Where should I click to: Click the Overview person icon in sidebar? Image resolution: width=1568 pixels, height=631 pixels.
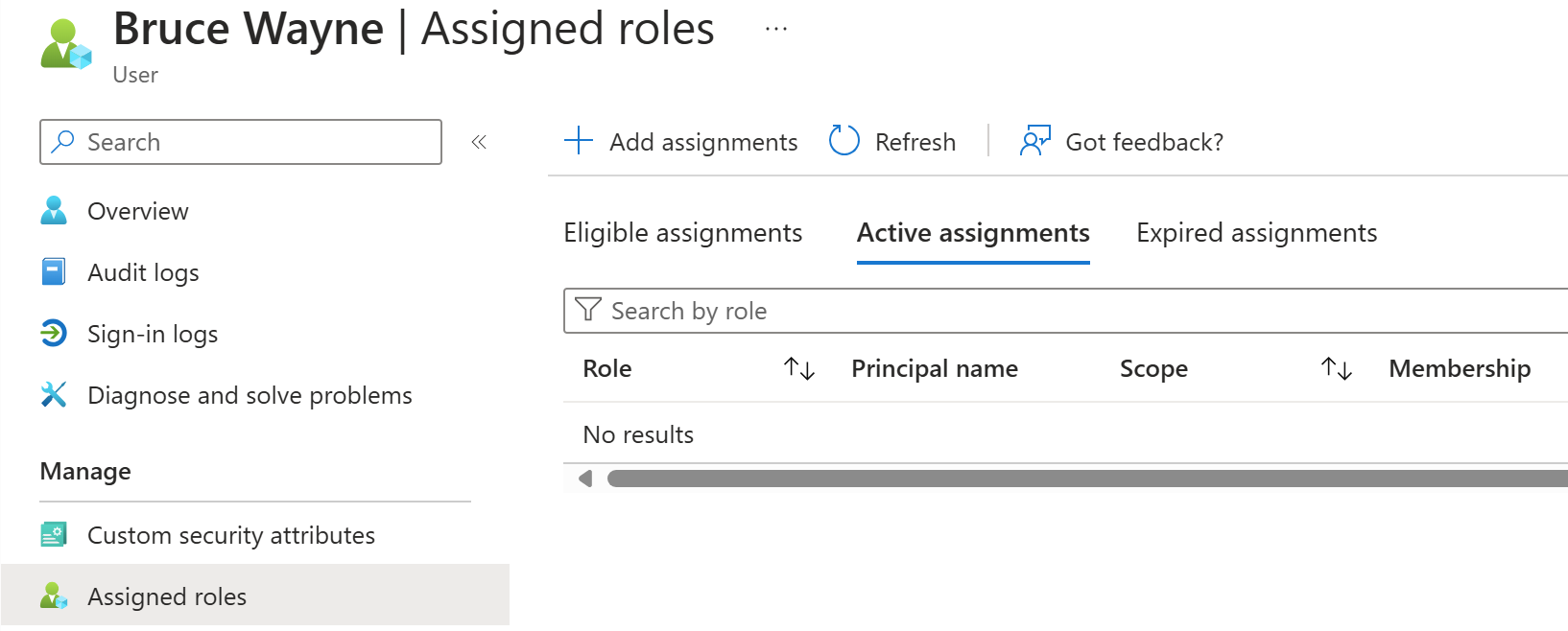tap(54, 211)
